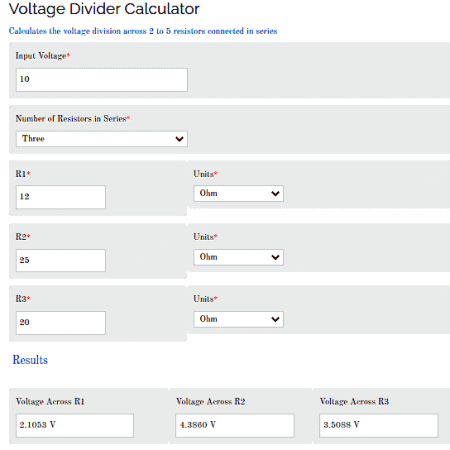Click the Input Voltage field containing 10
The height and width of the screenshot is (450, 450).
coord(102,80)
